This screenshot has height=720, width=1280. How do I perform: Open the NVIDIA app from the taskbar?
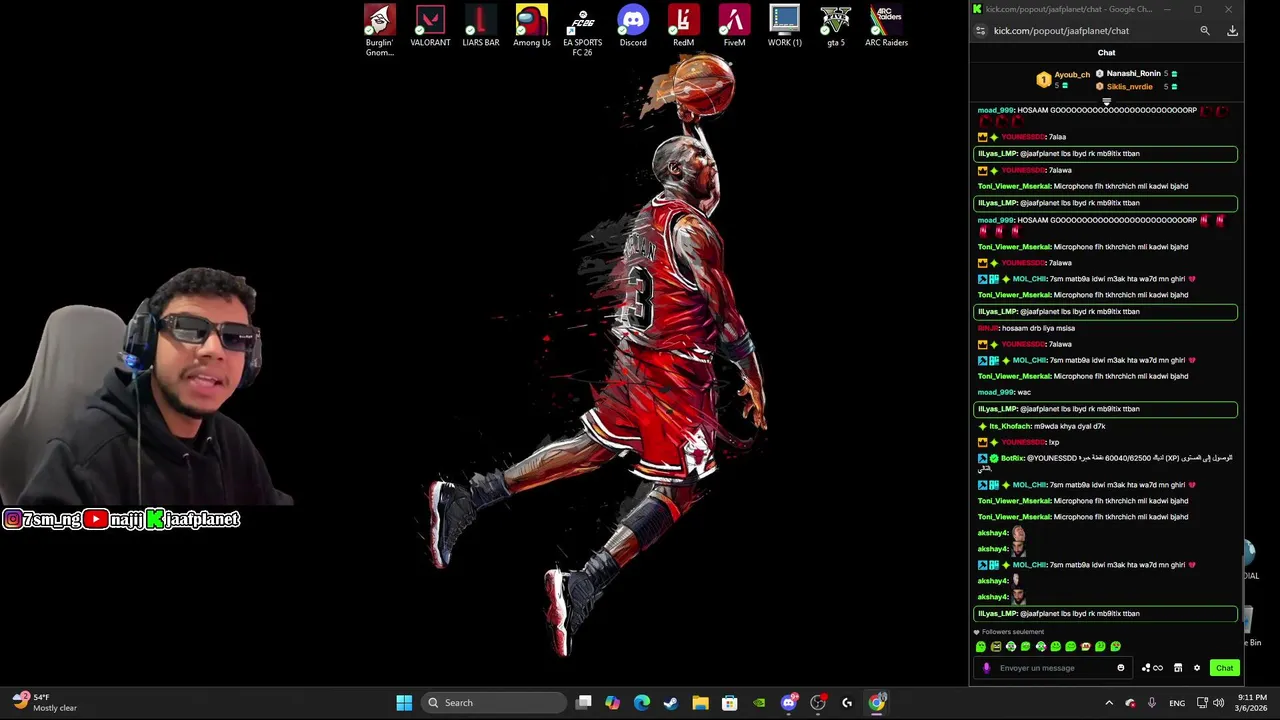(x=759, y=703)
